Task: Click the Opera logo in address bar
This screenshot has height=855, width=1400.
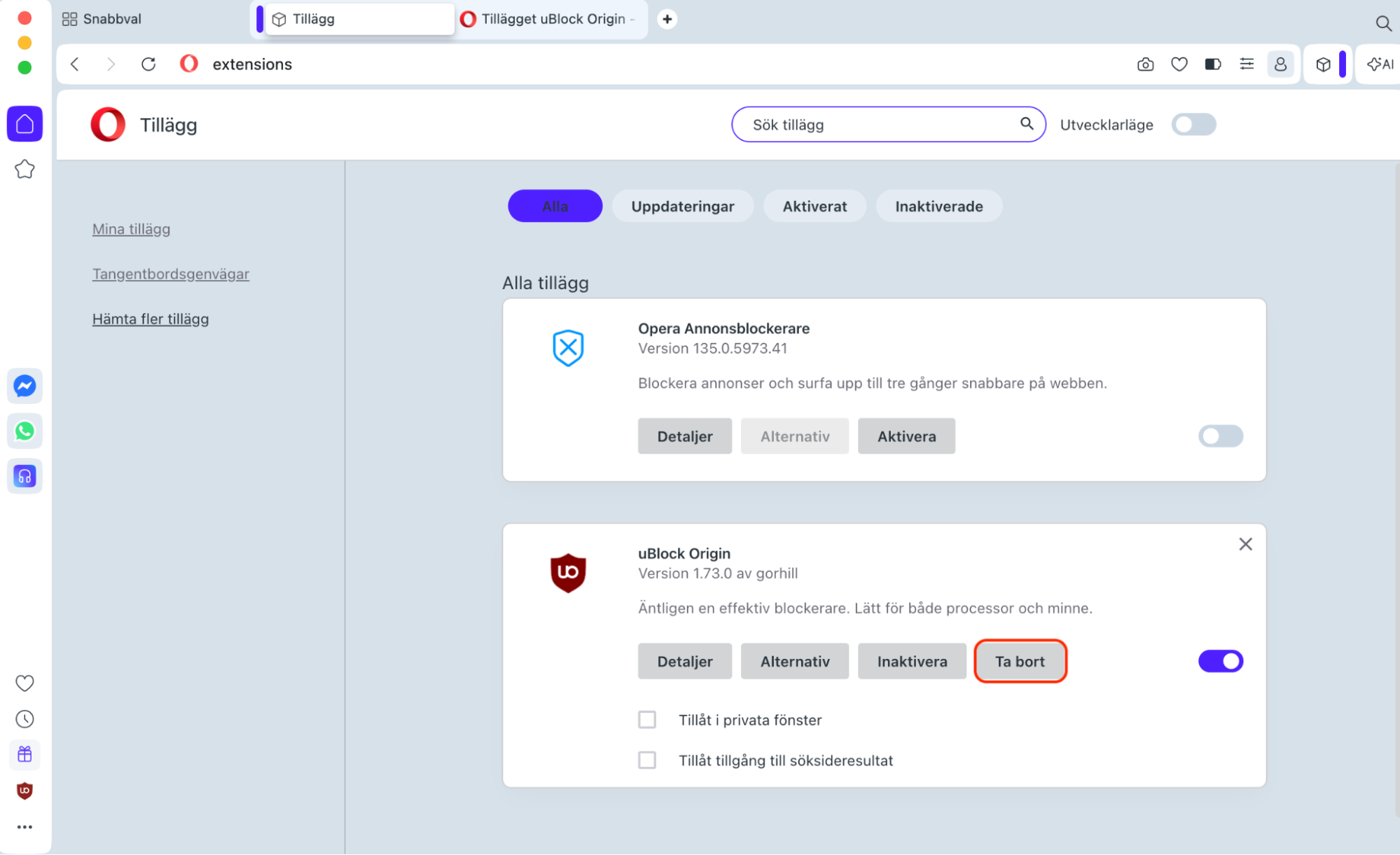Action: tap(189, 64)
